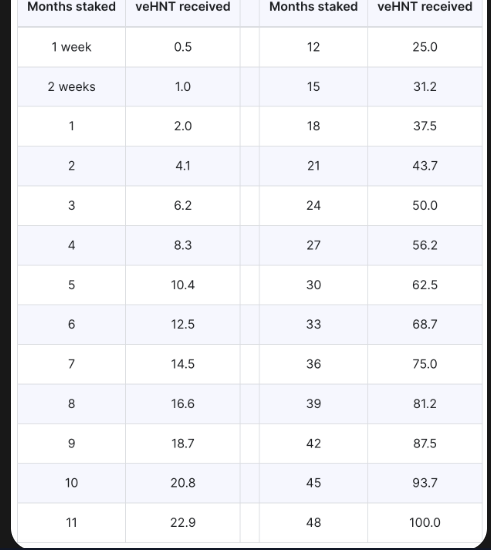Click the 50.0 veHNT value

(425, 206)
